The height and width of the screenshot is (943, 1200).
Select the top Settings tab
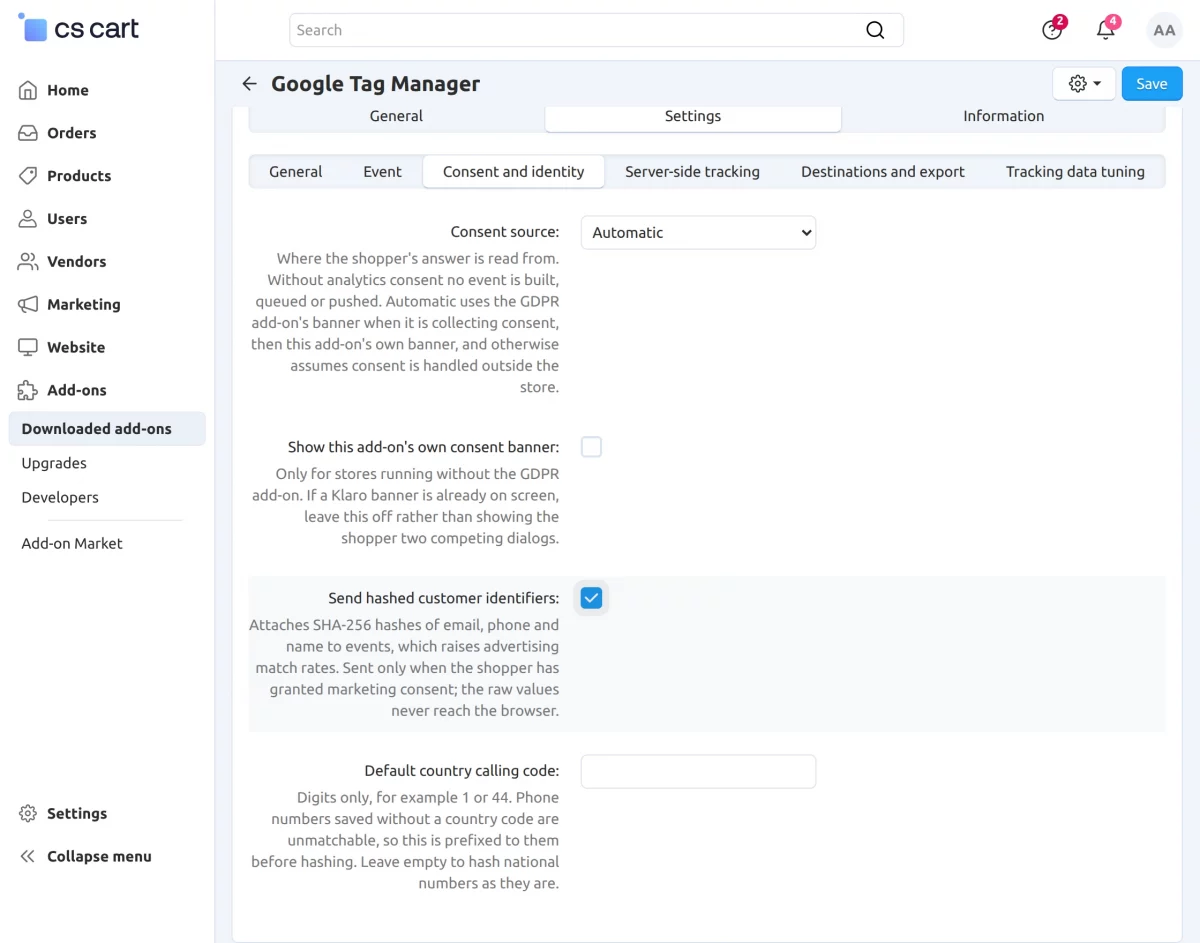point(693,116)
